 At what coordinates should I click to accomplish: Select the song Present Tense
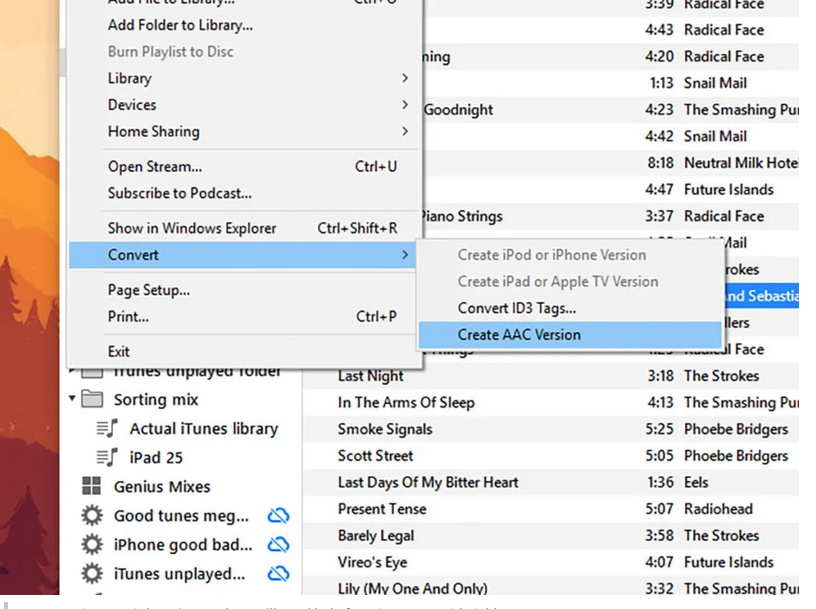[382, 509]
